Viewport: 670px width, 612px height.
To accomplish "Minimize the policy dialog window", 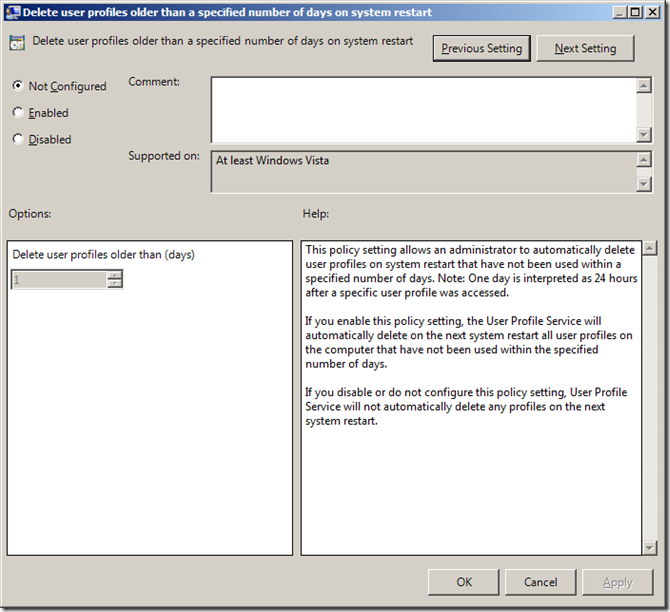I will pos(619,12).
